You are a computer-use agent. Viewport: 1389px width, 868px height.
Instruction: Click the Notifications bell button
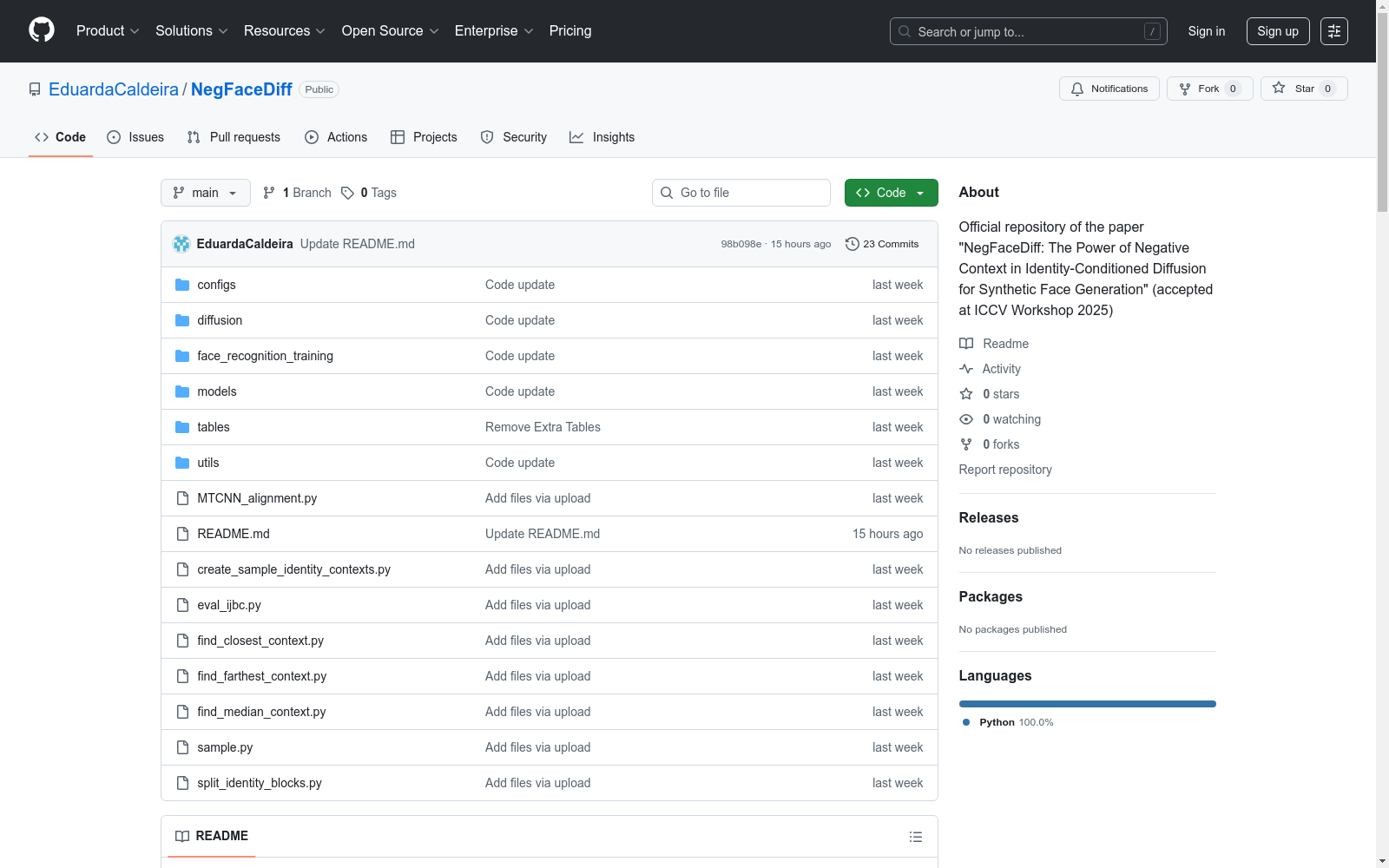click(x=1109, y=89)
